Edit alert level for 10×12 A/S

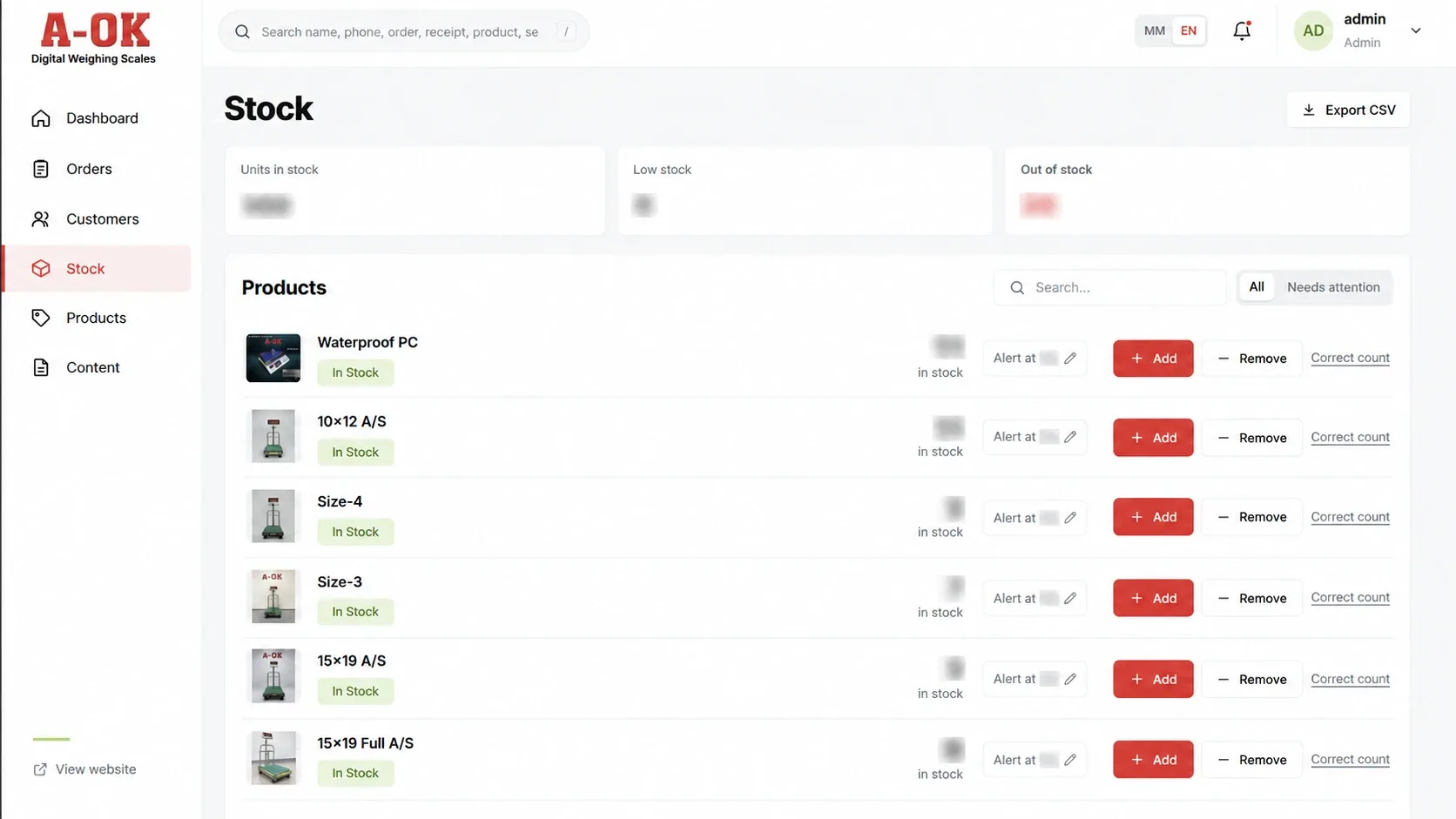click(x=1070, y=437)
